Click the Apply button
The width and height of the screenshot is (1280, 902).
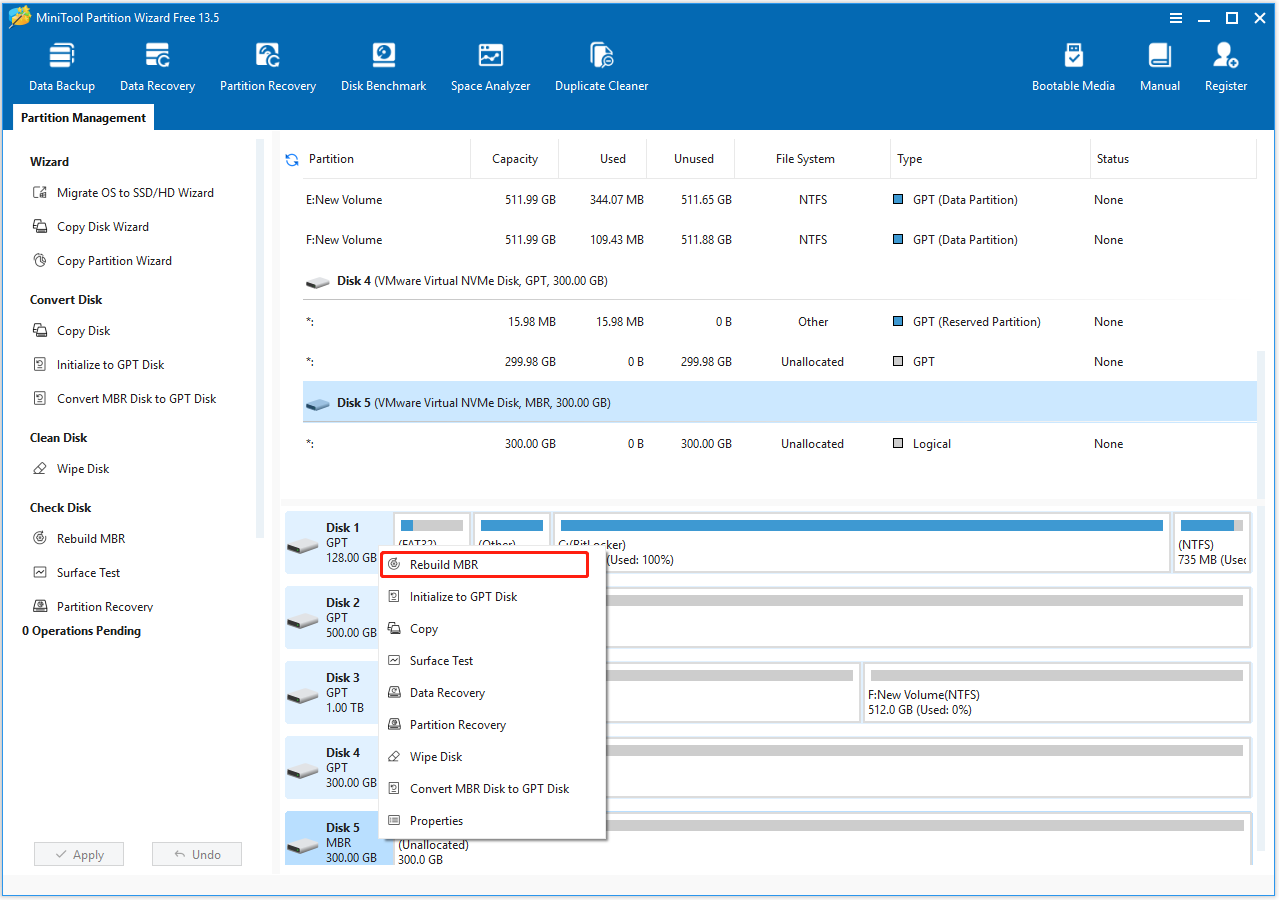click(x=79, y=855)
